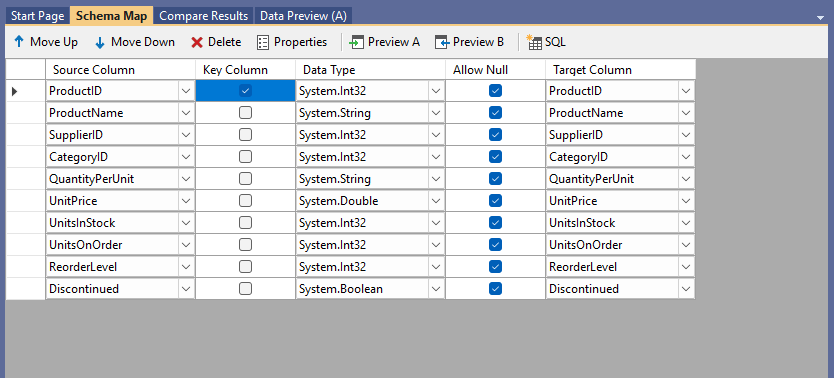Open Source Column dropdown for UnitsInStock

186,223
